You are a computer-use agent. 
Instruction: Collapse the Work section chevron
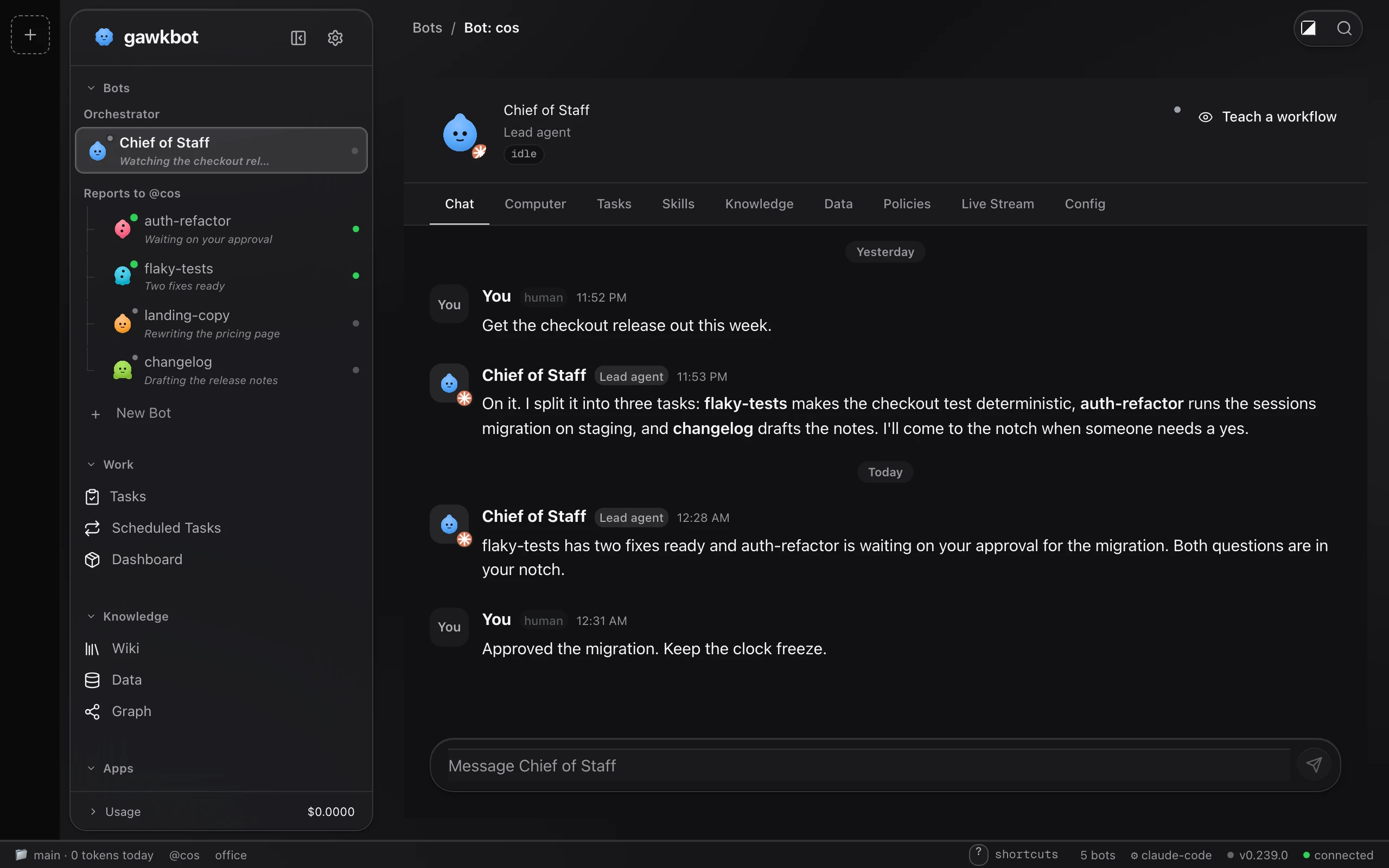point(91,464)
